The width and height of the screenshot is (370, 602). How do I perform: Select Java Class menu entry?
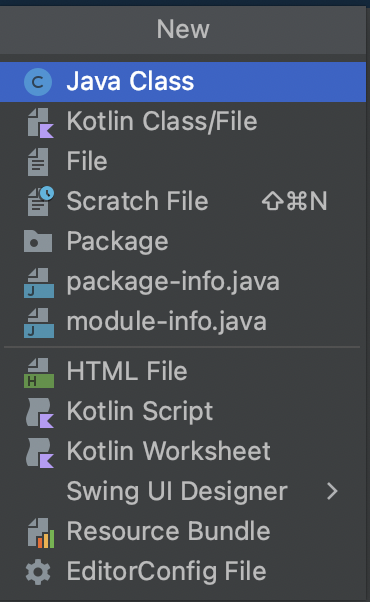click(183, 82)
